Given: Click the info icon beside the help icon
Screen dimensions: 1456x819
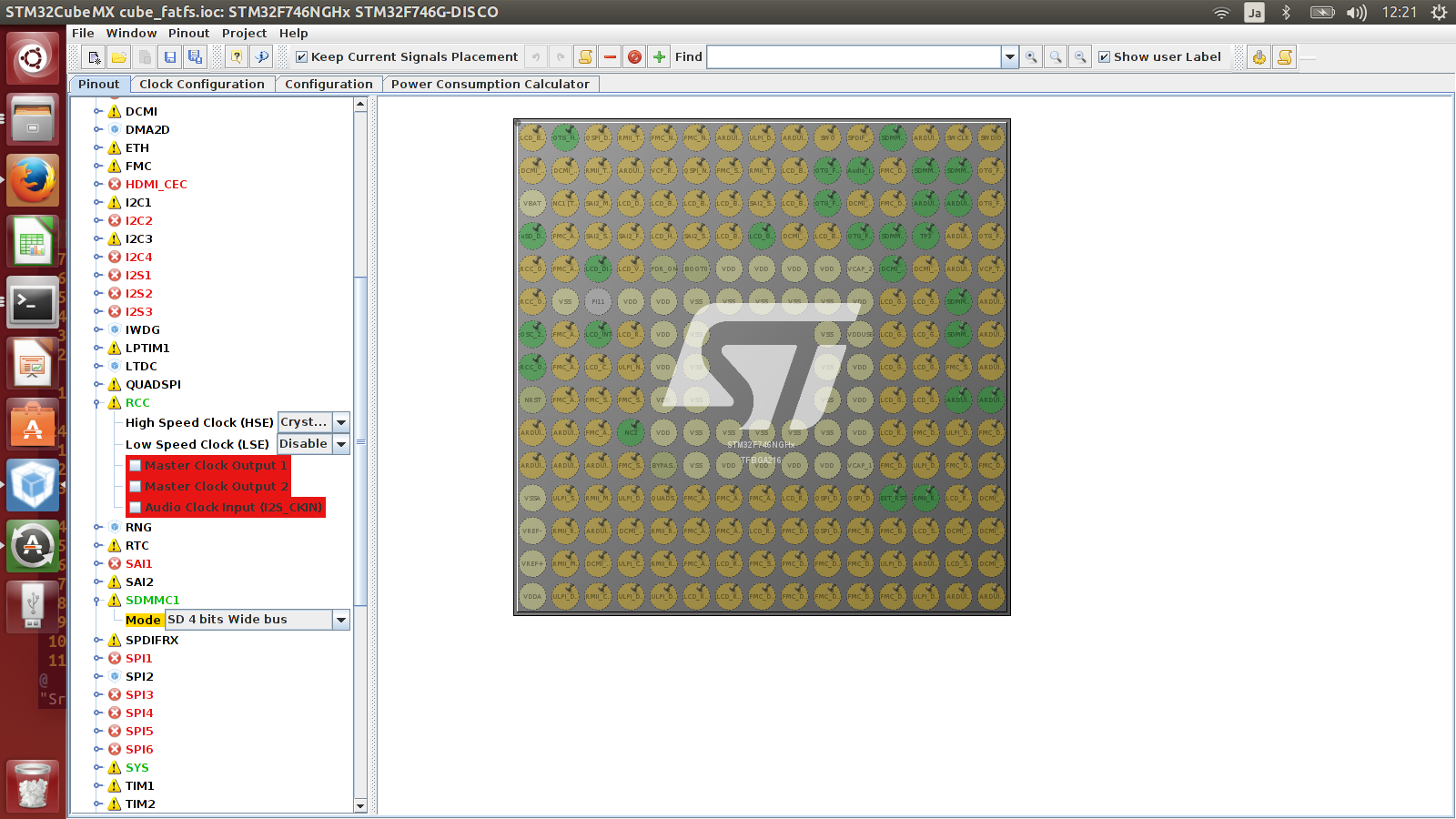Looking at the screenshot, I should point(262,57).
